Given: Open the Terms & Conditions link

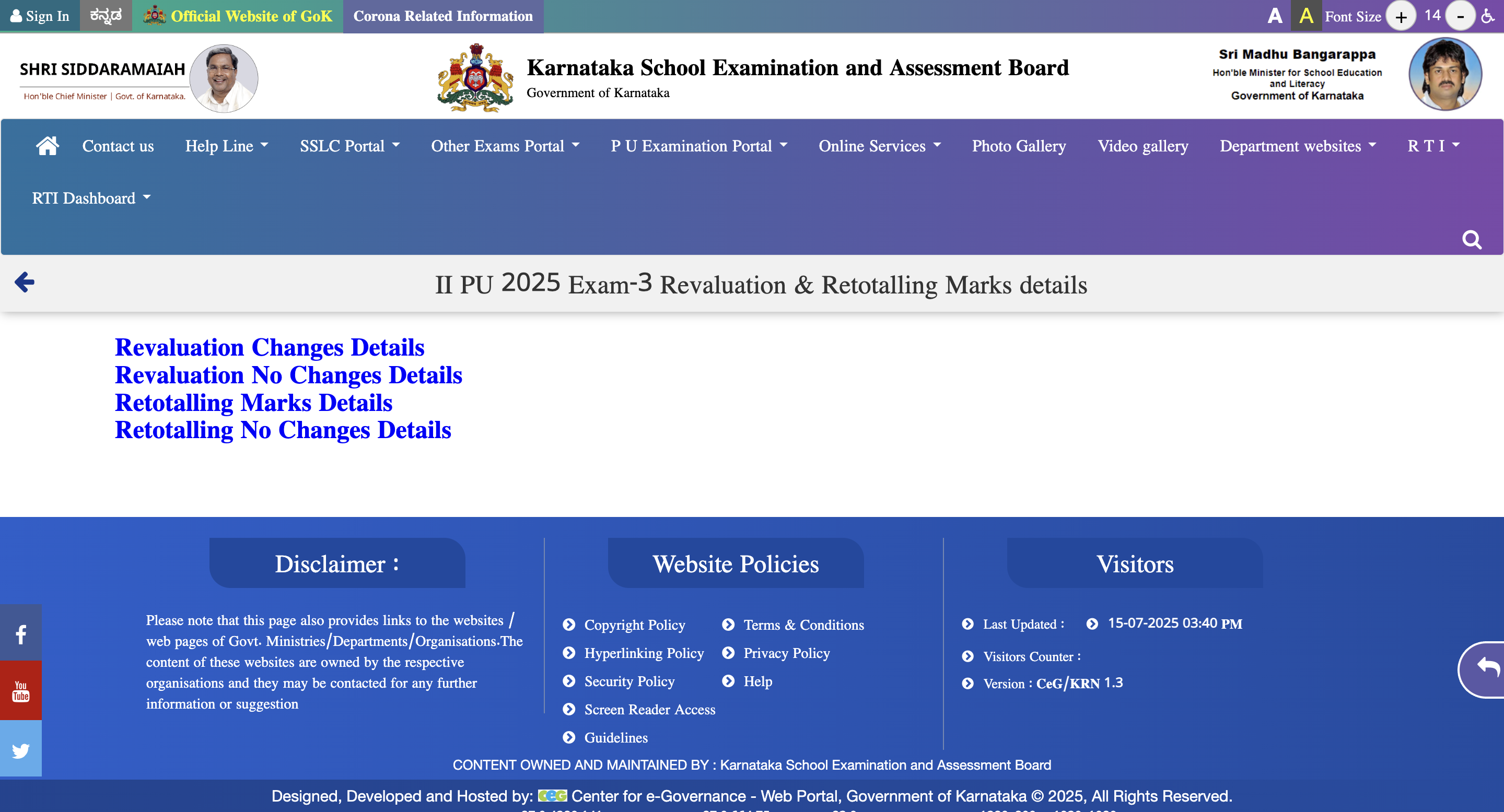Looking at the screenshot, I should pos(803,625).
